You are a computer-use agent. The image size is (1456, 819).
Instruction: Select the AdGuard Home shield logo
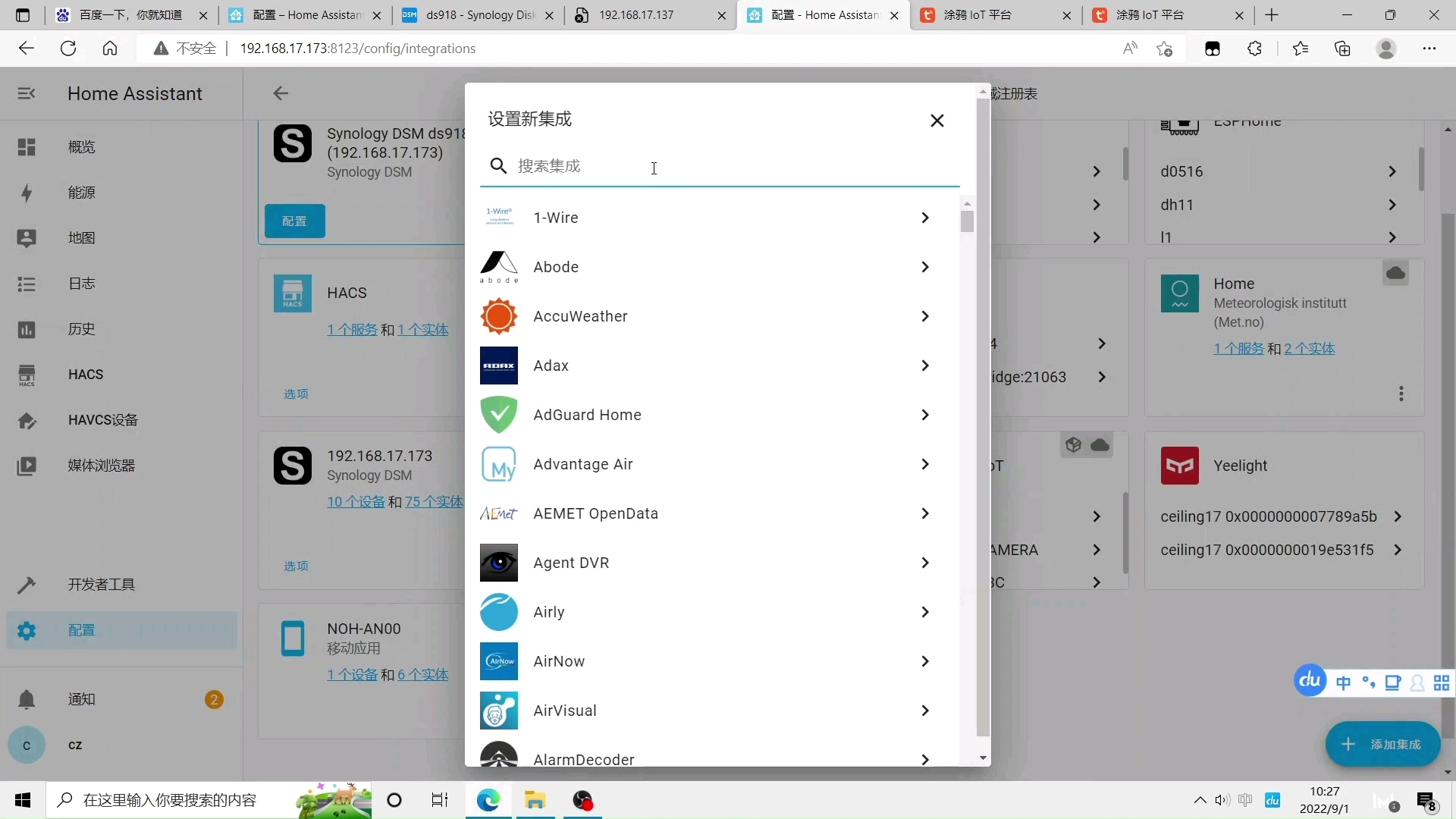(x=499, y=415)
